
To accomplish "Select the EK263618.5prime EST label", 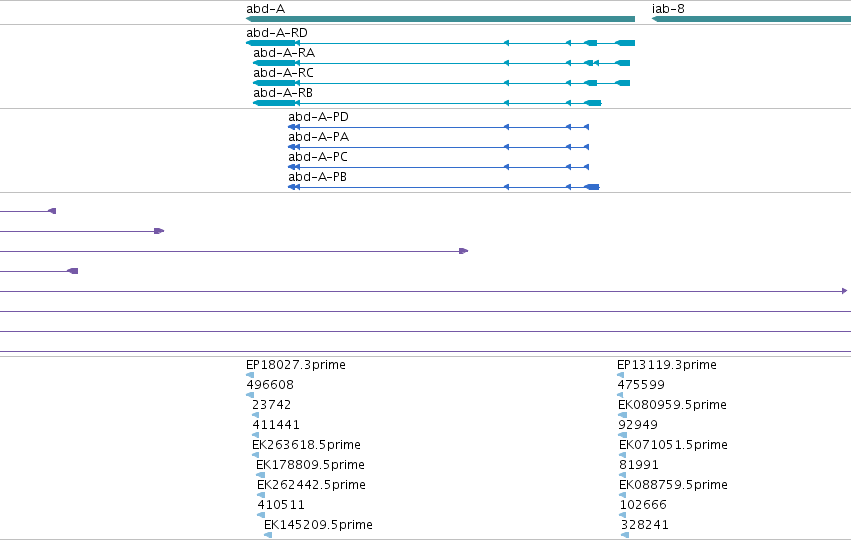I will (306, 445).
